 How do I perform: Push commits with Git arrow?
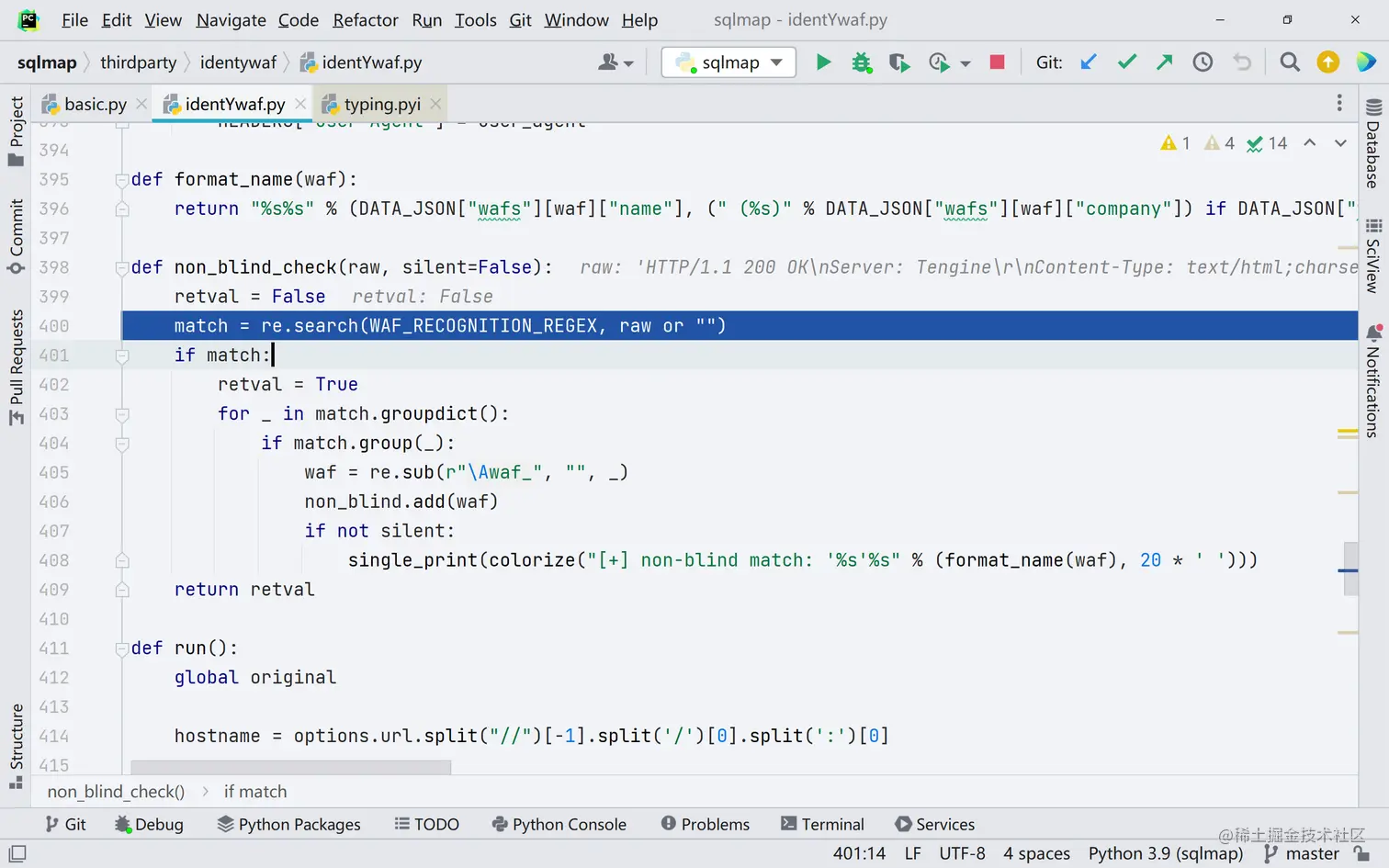tap(1164, 62)
